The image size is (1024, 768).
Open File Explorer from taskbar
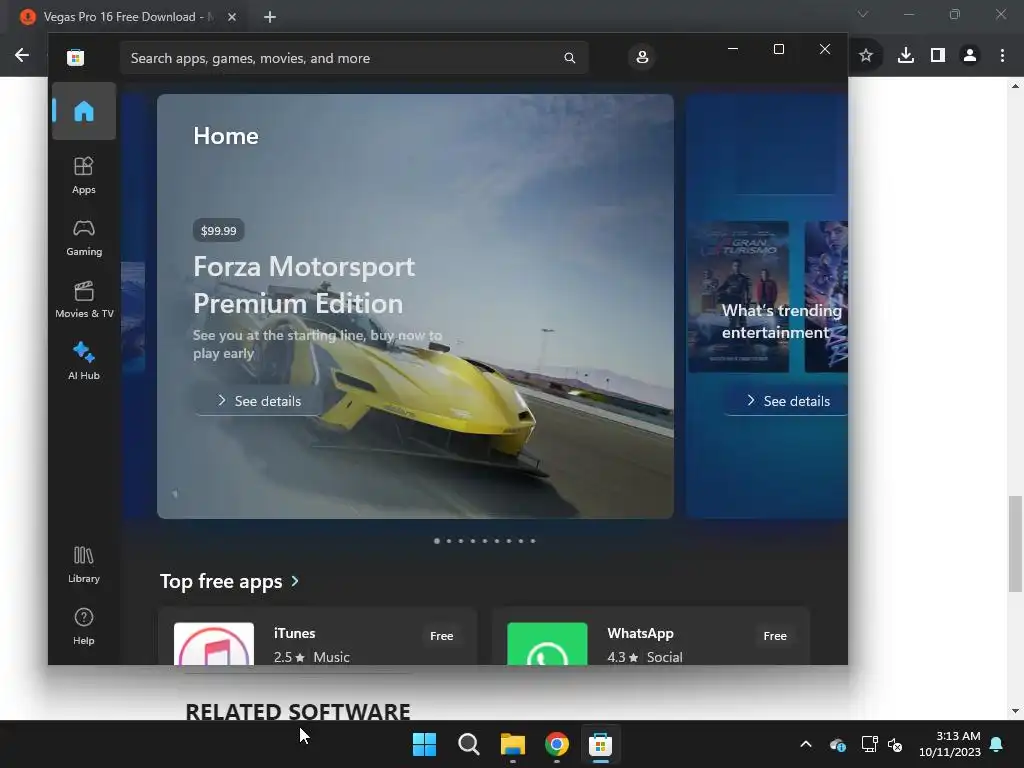pos(513,744)
